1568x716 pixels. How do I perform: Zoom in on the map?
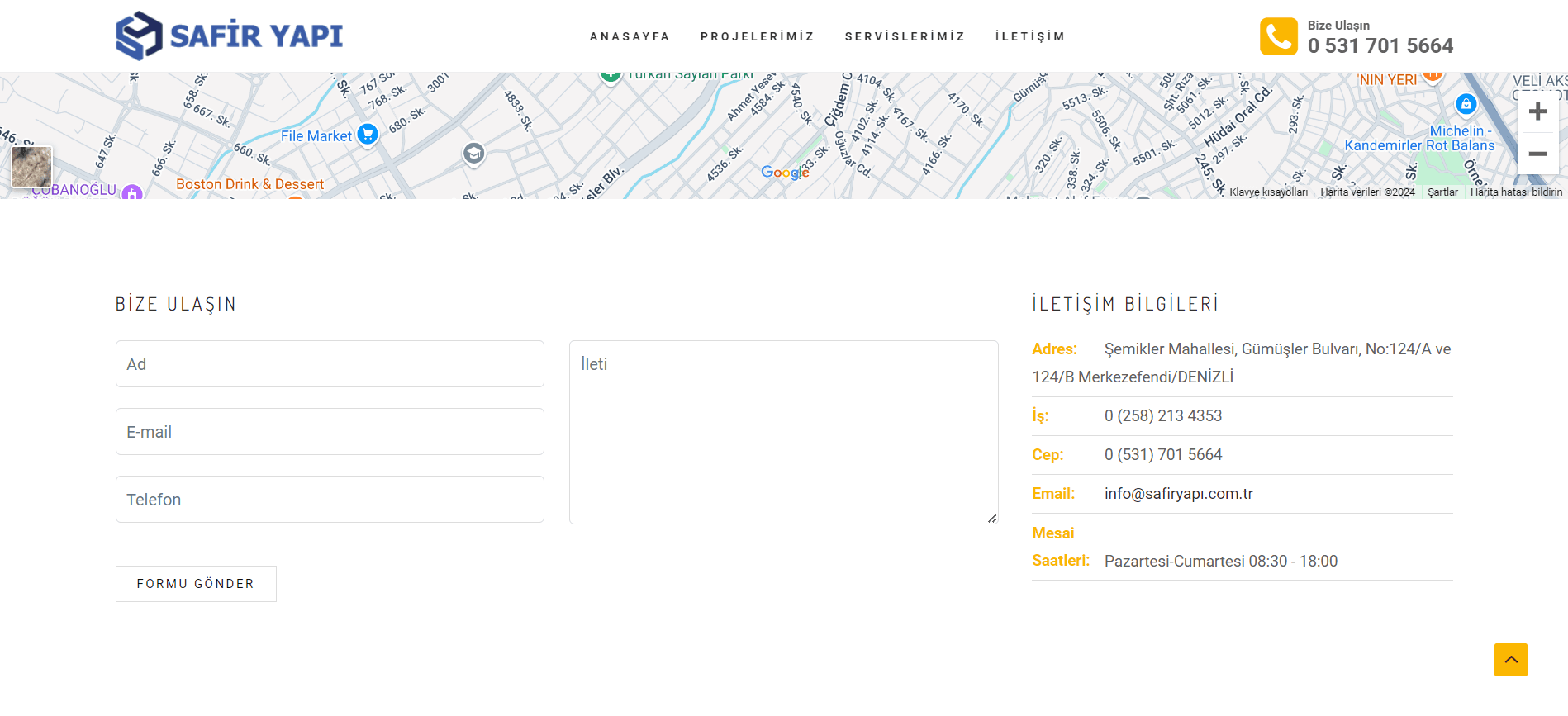click(x=1537, y=111)
